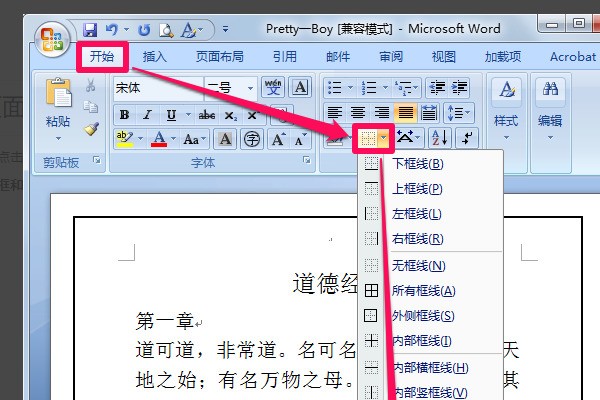Apply the red font color

(x=159, y=139)
